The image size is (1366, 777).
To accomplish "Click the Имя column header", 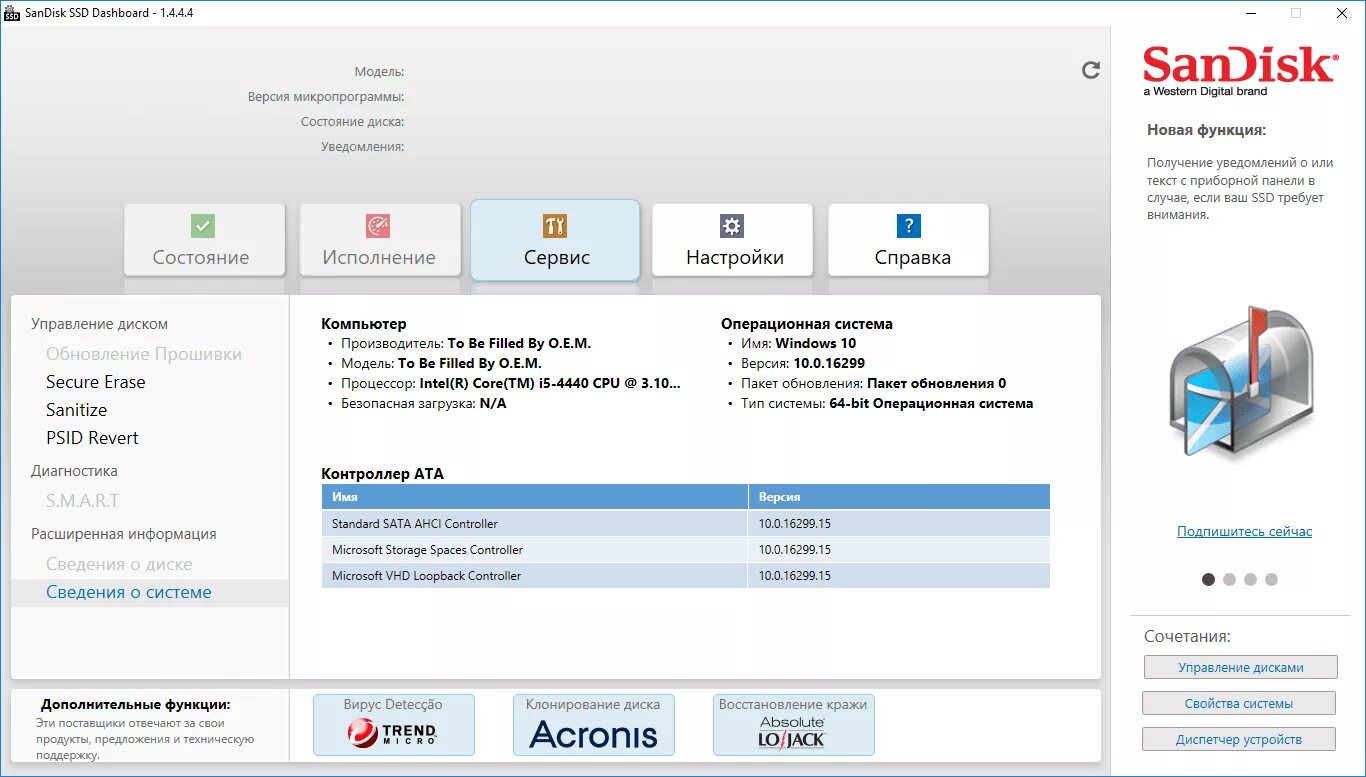I will click(535, 497).
